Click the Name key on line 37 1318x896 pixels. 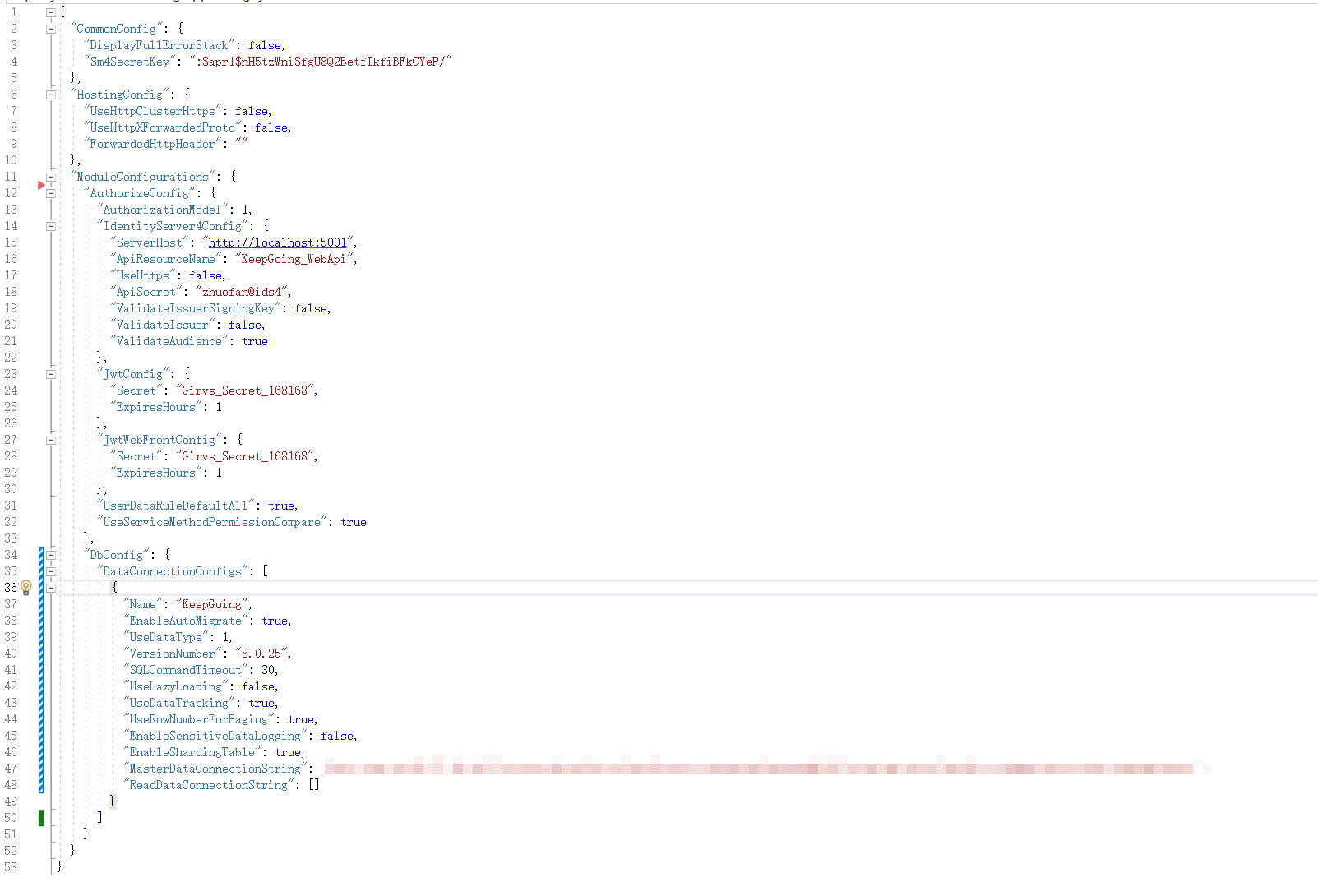(143, 604)
